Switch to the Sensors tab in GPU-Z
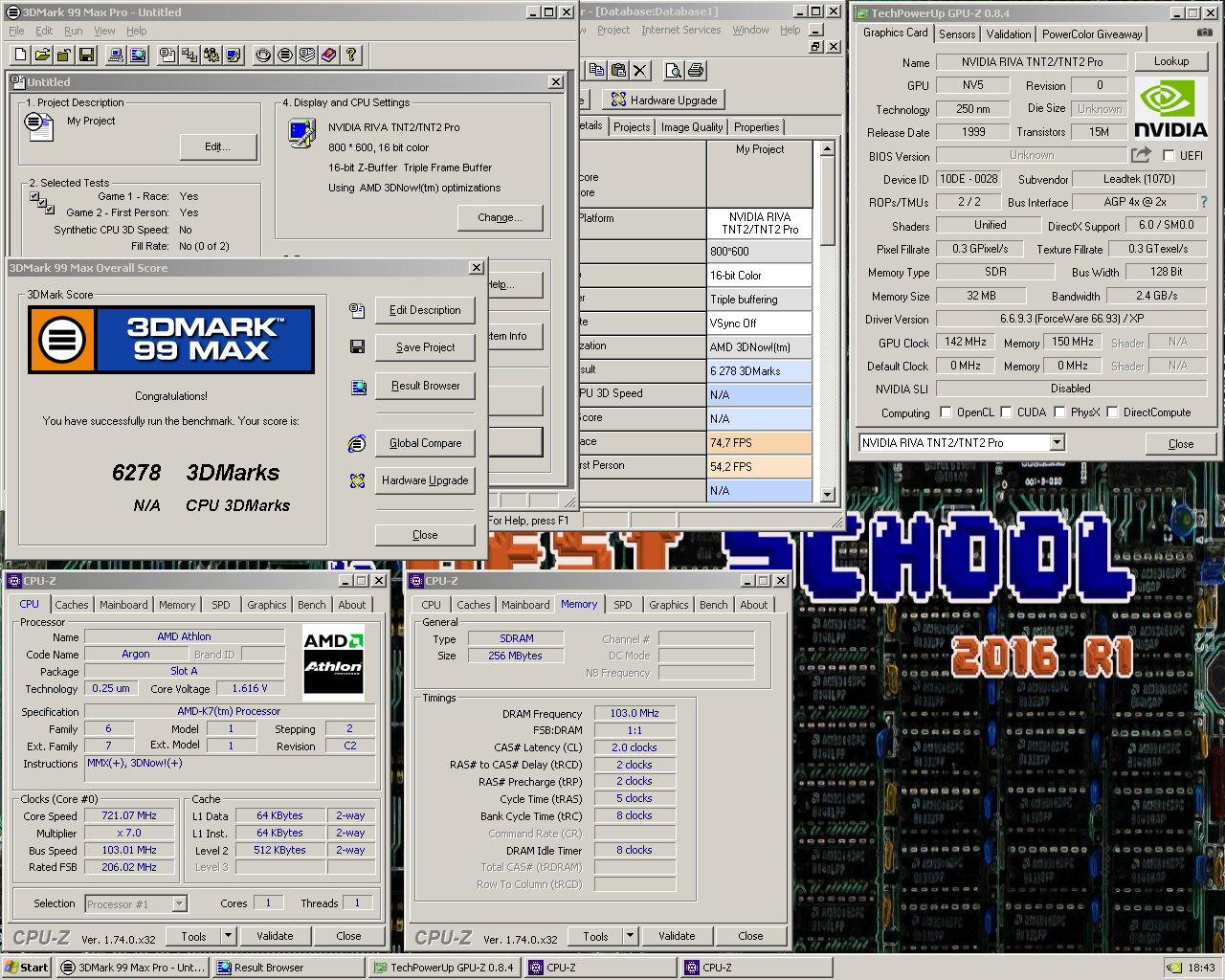Screen dimensions: 1225x980 [x=957, y=33]
